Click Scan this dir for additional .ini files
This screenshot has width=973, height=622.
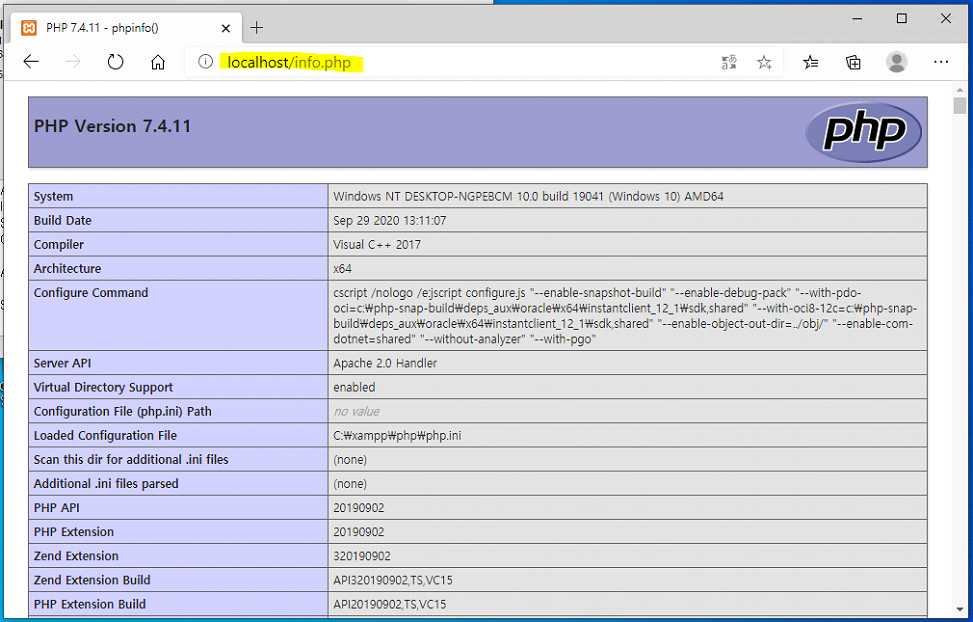131,460
